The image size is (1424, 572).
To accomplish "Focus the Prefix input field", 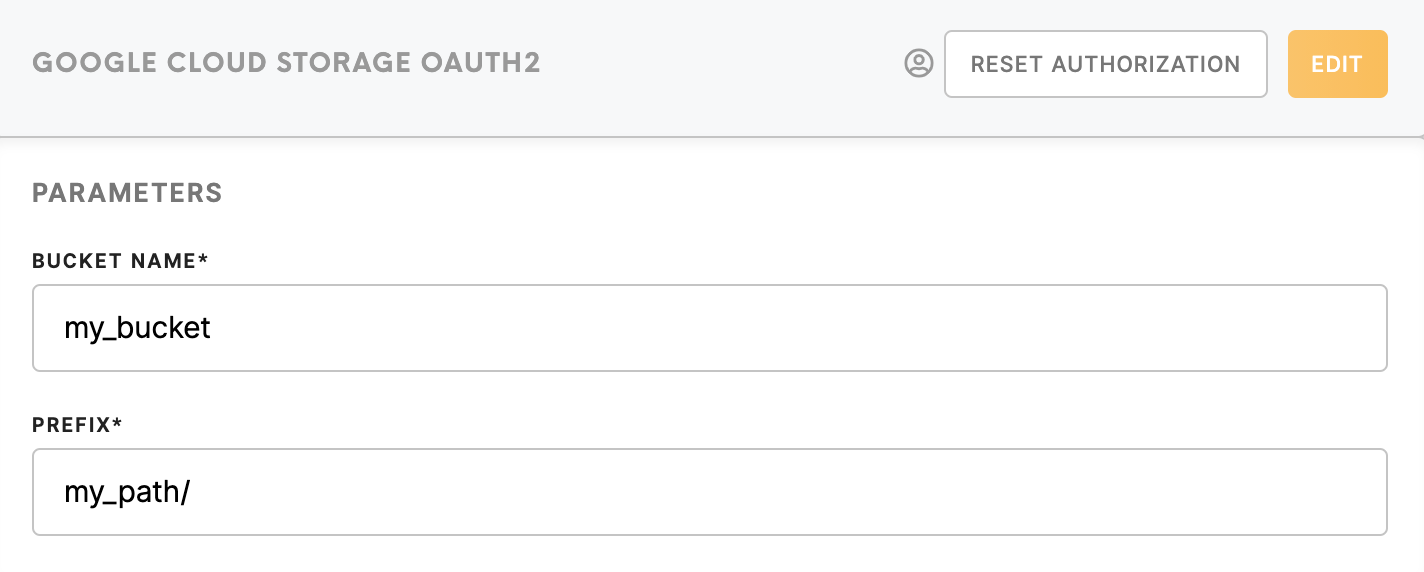I will 710,492.
